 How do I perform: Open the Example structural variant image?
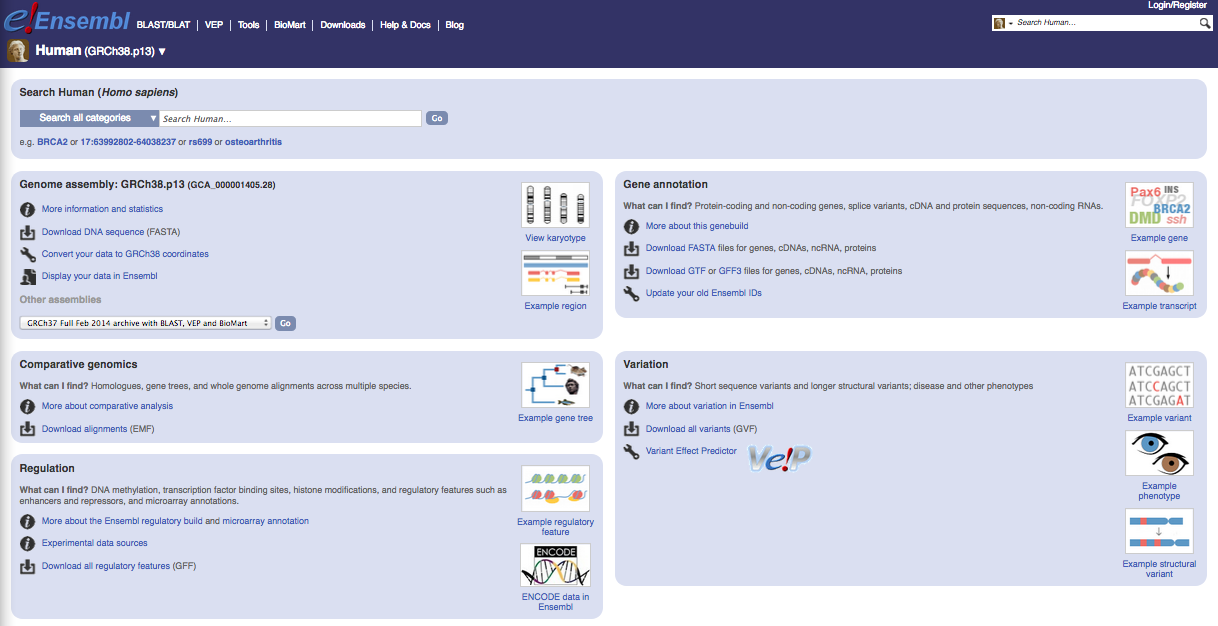pyautogui.click(x=1159, y=531)
